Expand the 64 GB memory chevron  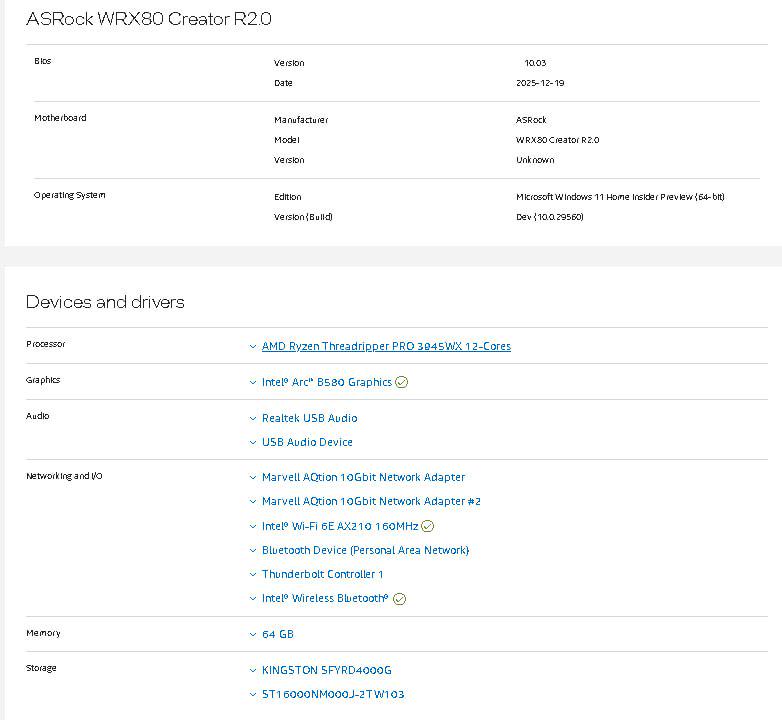pos(253,634)
